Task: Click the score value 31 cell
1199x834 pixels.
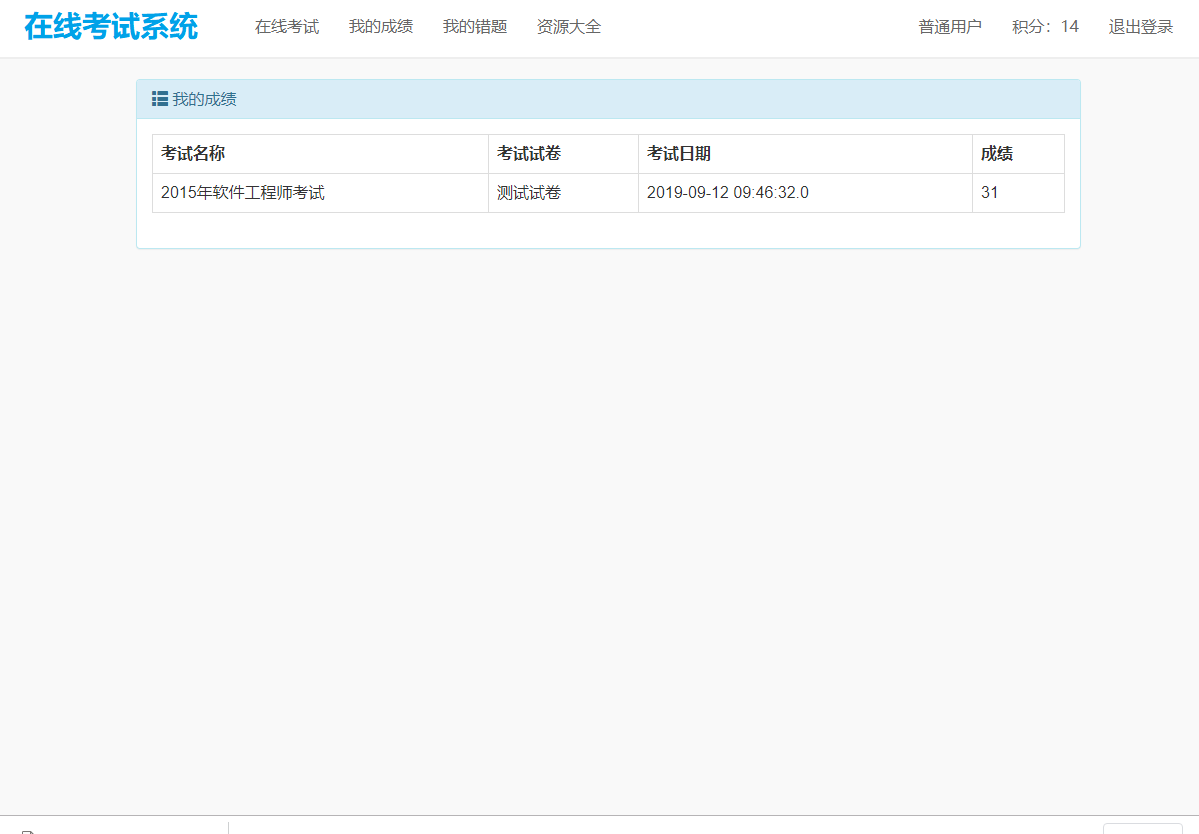Action: [x=990, y=193]
